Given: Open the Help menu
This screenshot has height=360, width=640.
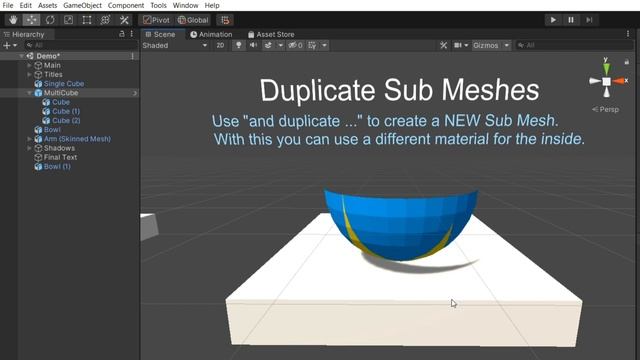Looking at the screenshot, I should tap(212, 5).
